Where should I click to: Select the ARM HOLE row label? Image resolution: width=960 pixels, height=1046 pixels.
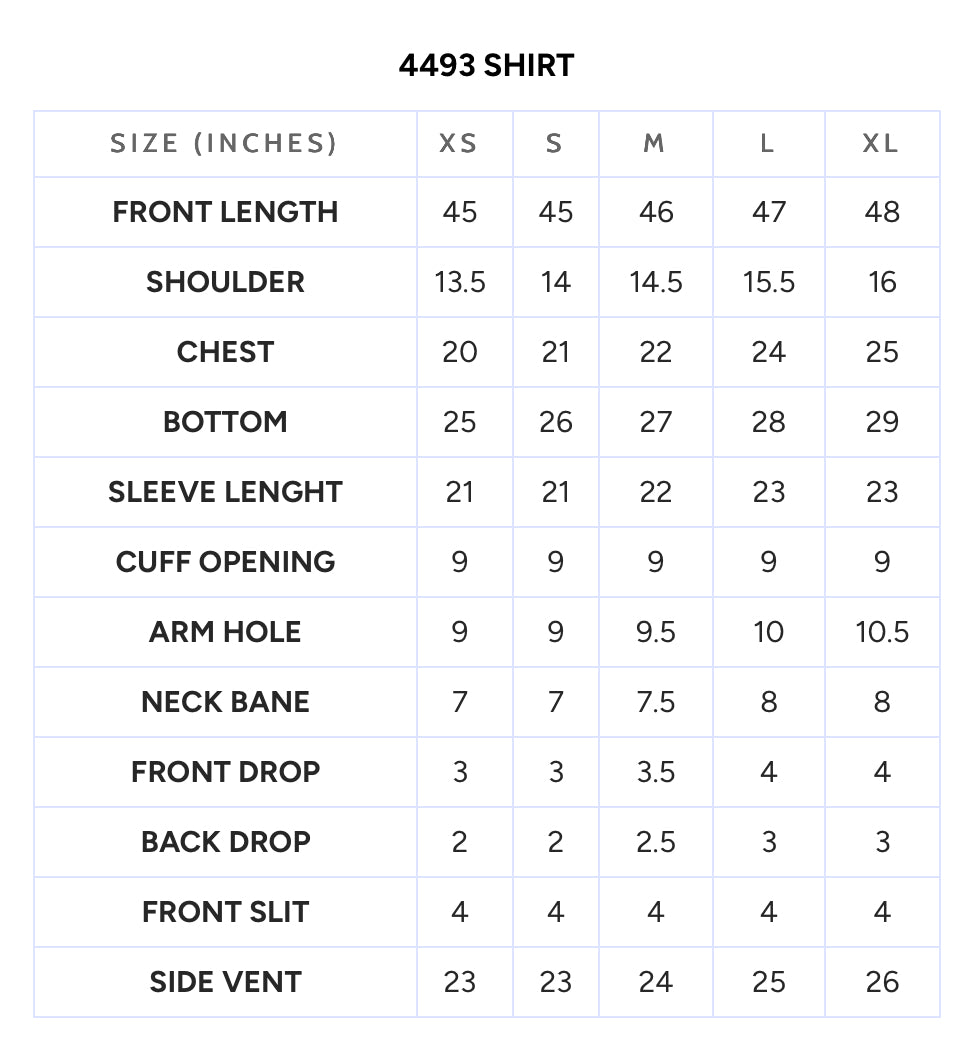click(225, 632)
